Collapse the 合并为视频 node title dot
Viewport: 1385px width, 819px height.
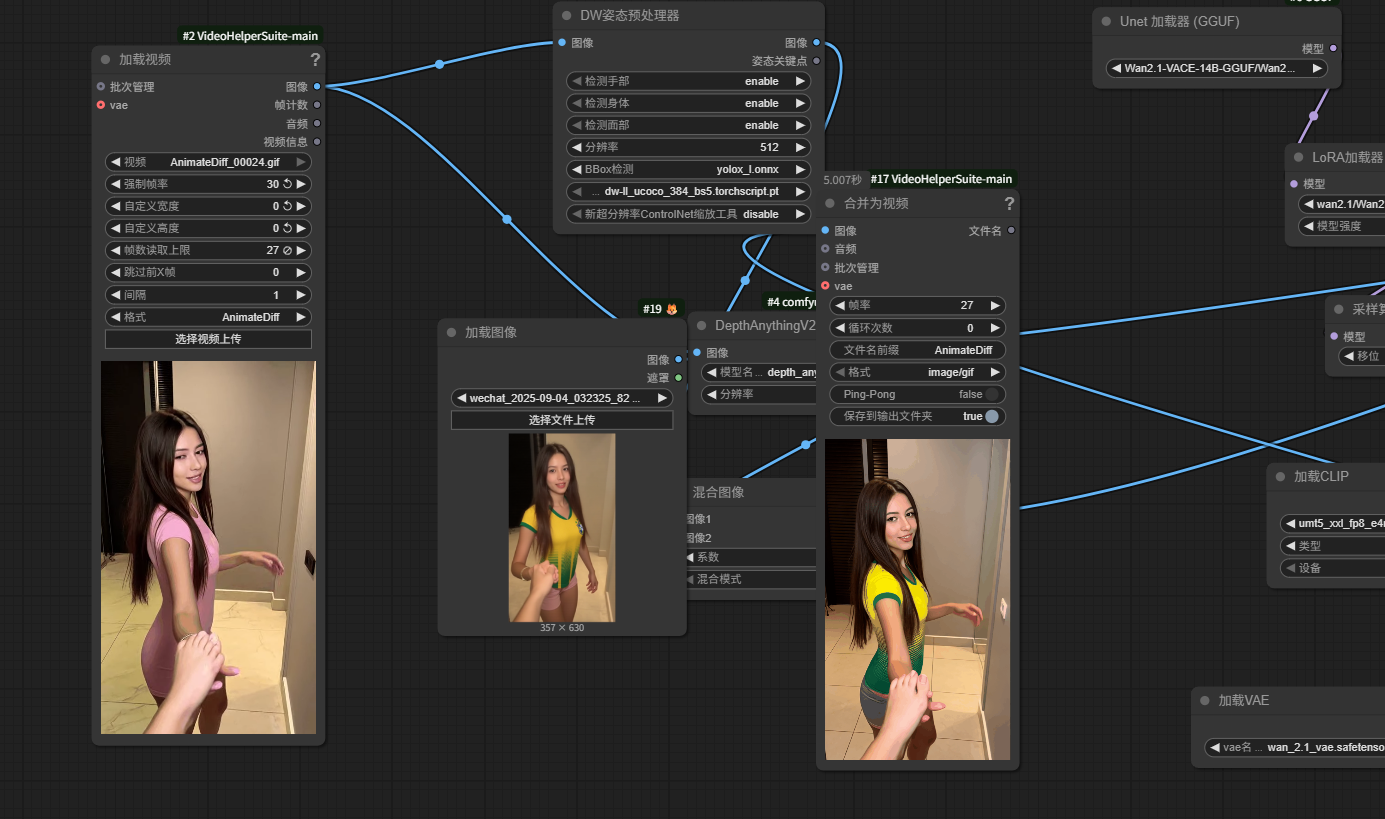point(830,203)
